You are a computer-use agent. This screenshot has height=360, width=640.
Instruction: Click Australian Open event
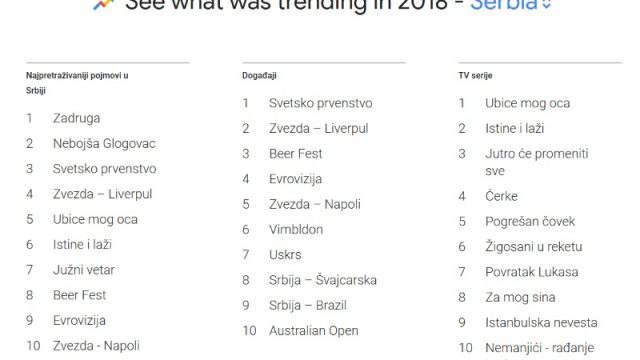click(313, 331)
